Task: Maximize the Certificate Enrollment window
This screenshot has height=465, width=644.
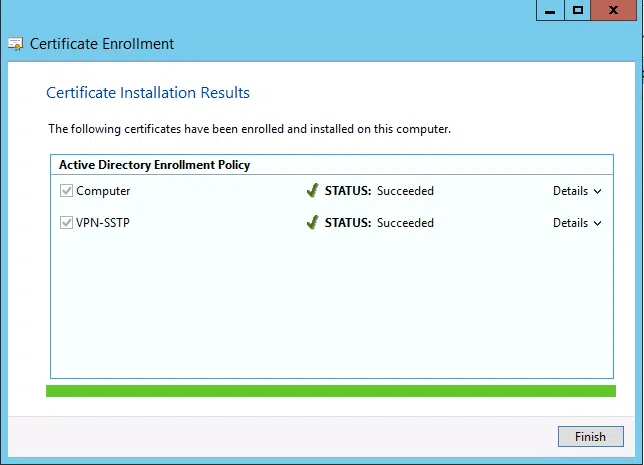Action: pyautogui.click(x=578, y=10)
